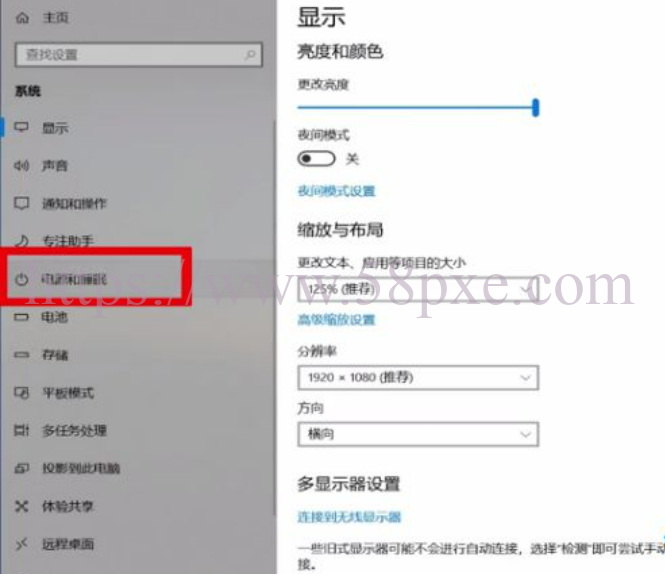Click the Power and sleep power icon
Viewport: 665px width, 574px height.
(21, 279)
